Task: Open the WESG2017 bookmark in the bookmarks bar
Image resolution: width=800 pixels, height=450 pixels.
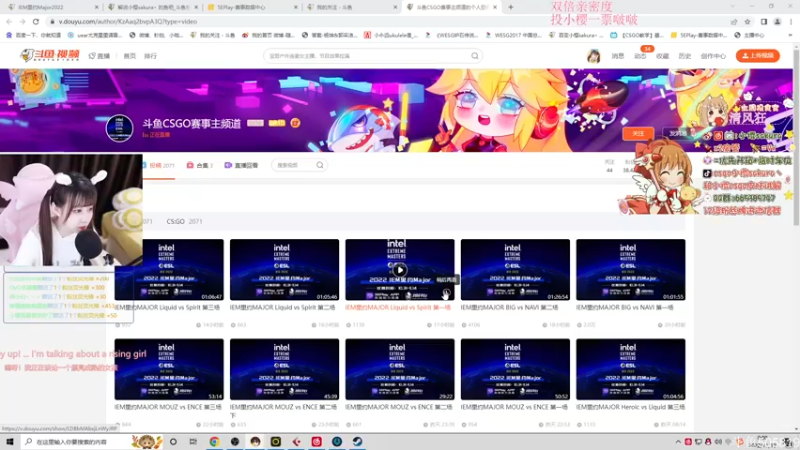Action: (x=515, y=35)
